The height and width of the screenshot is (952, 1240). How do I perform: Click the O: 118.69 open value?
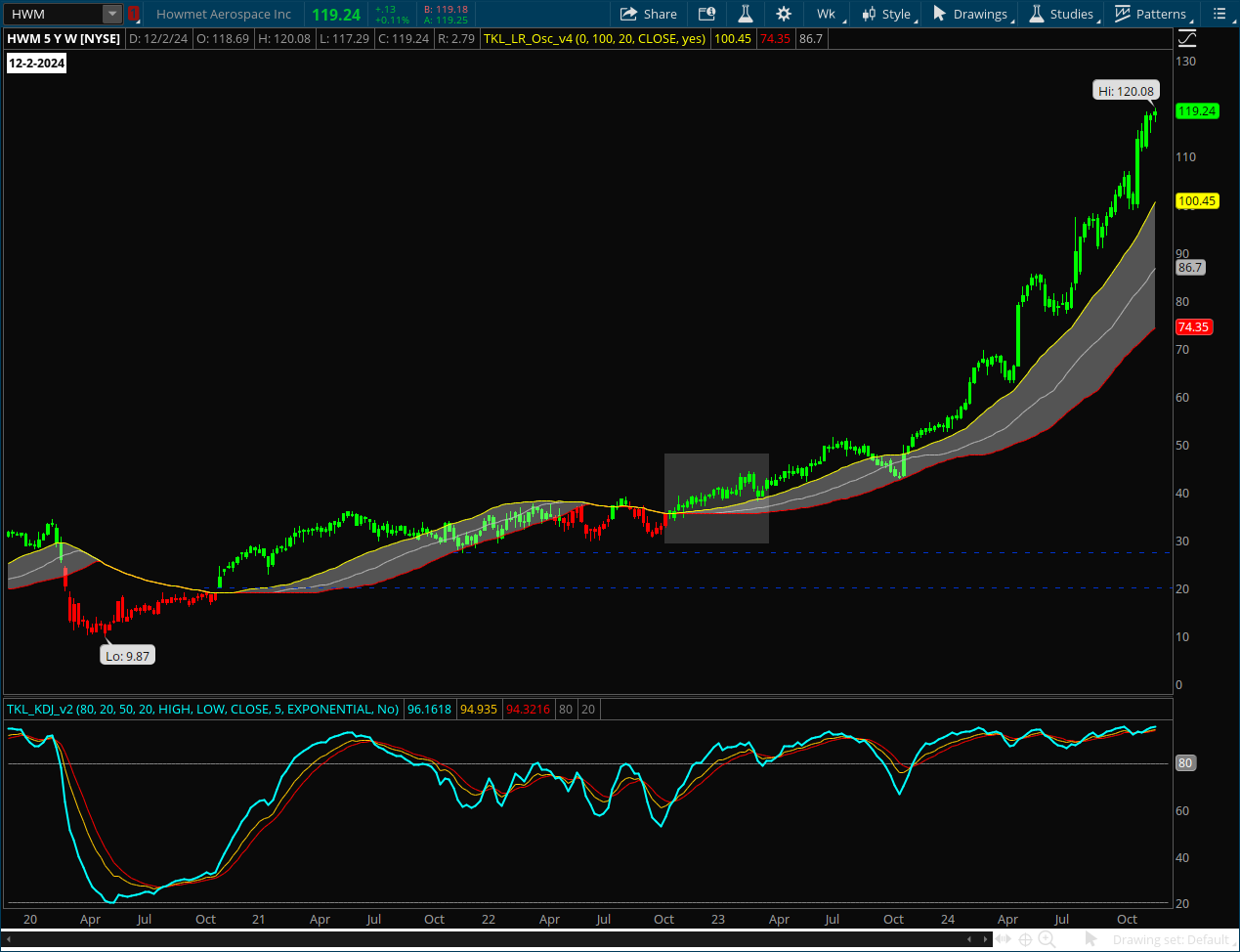click(x=223, y=38)
